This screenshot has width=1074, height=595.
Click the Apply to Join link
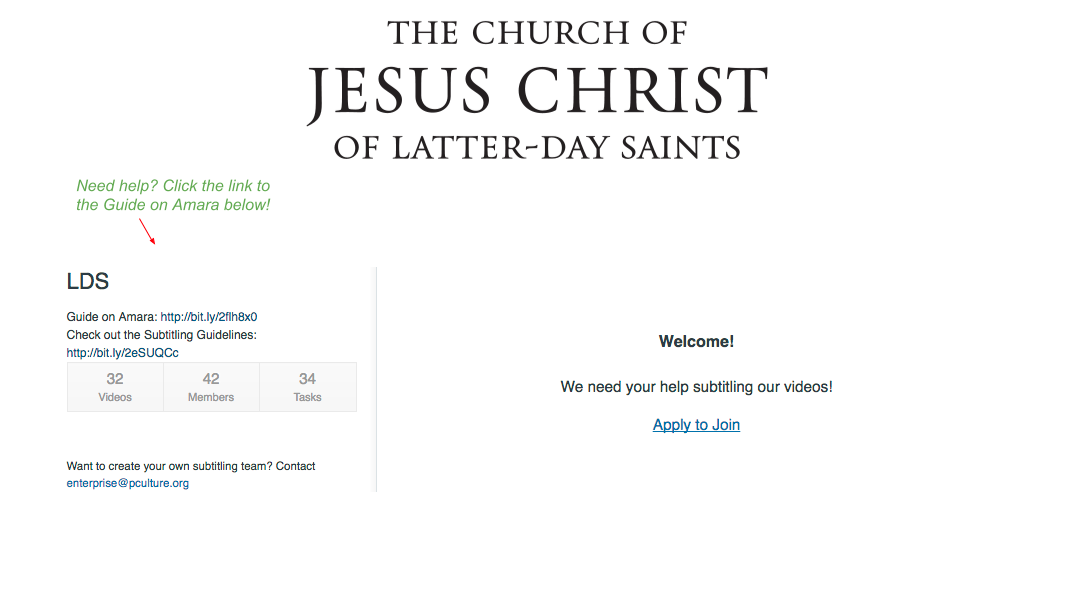pos(696,425)
